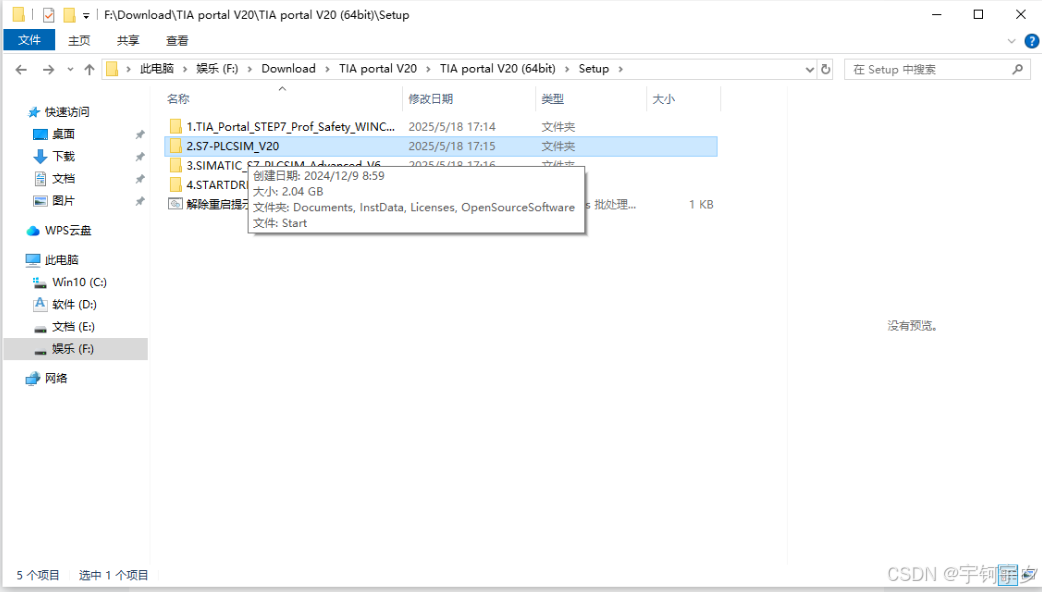The height and width of the screenshot is (592, 1042).
Task: Click the pin icon beside 下载
Action: (x=140, y=157)
